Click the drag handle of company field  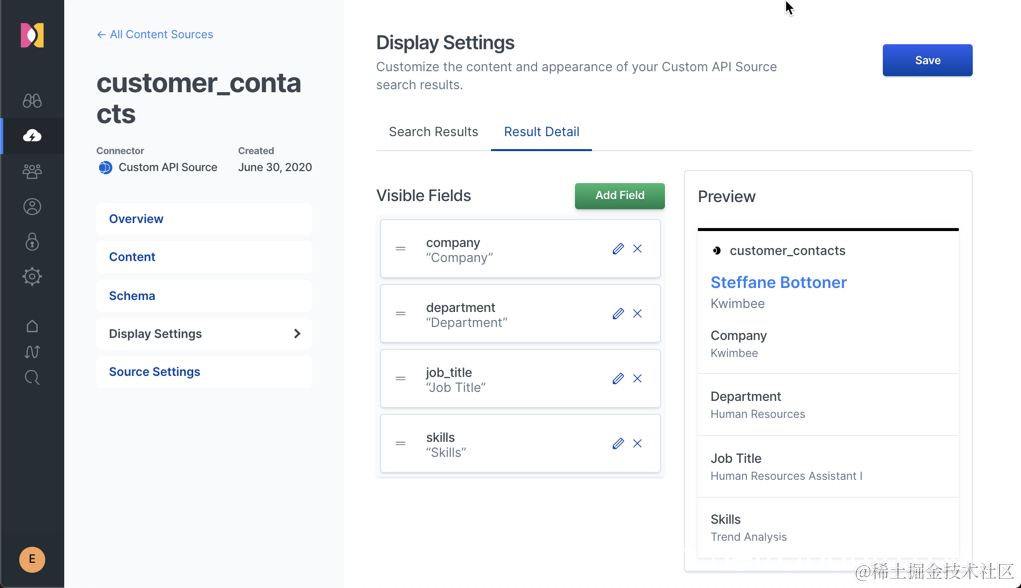400,249
